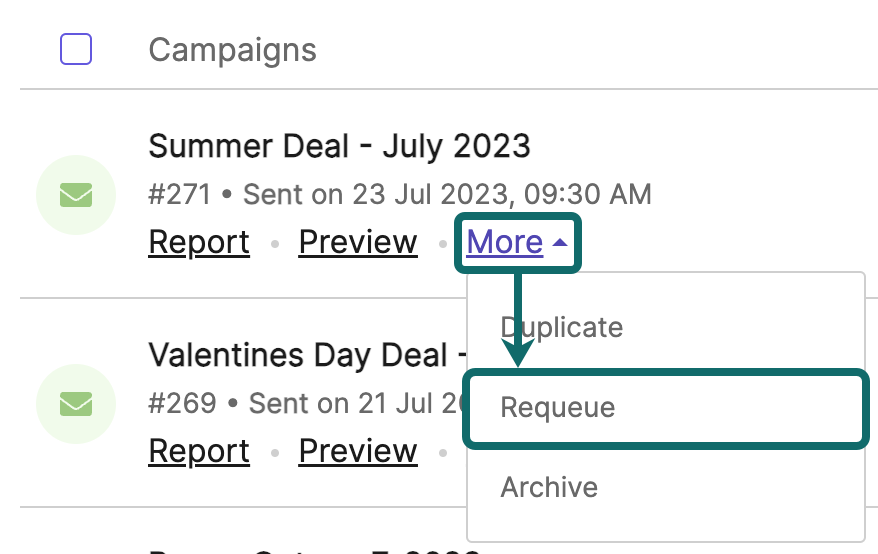Open Report for Summer Deal campaign
The width and height of the screenshot is (878, 554).
pos(199,243)
